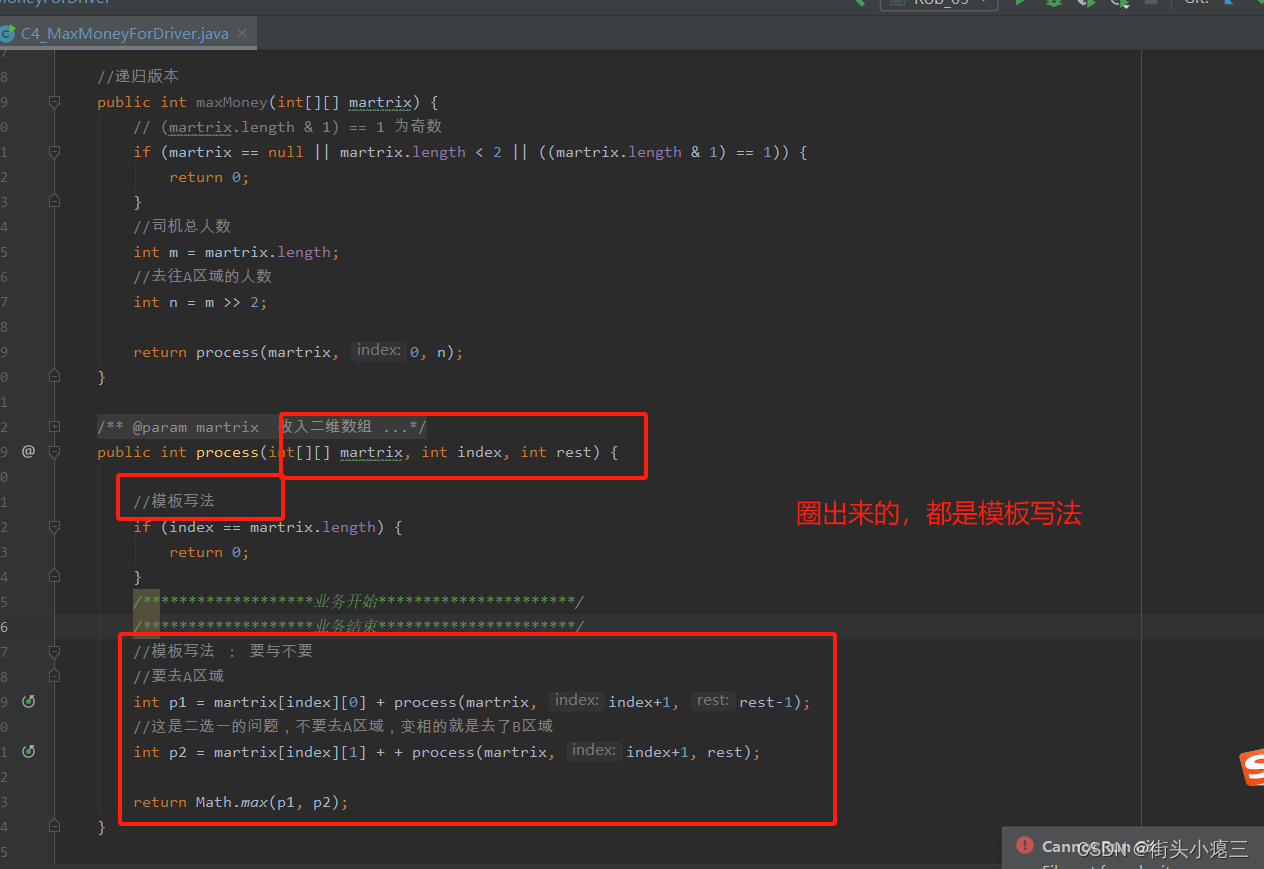This screenshot has height=869, width=1264.
Task: Click the 'rest:' parameter hint on p1 line
Action: point(712,701)
